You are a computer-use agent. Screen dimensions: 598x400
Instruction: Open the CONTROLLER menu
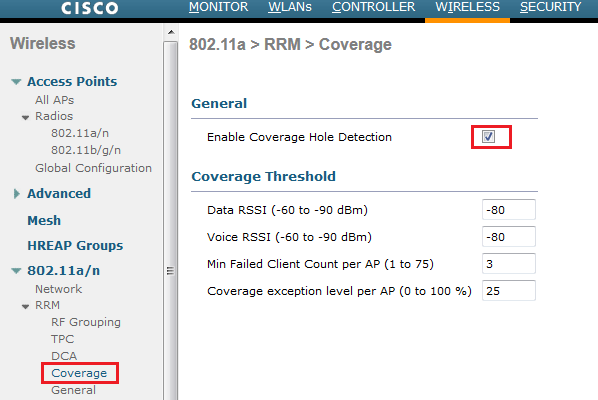[373, 7]
